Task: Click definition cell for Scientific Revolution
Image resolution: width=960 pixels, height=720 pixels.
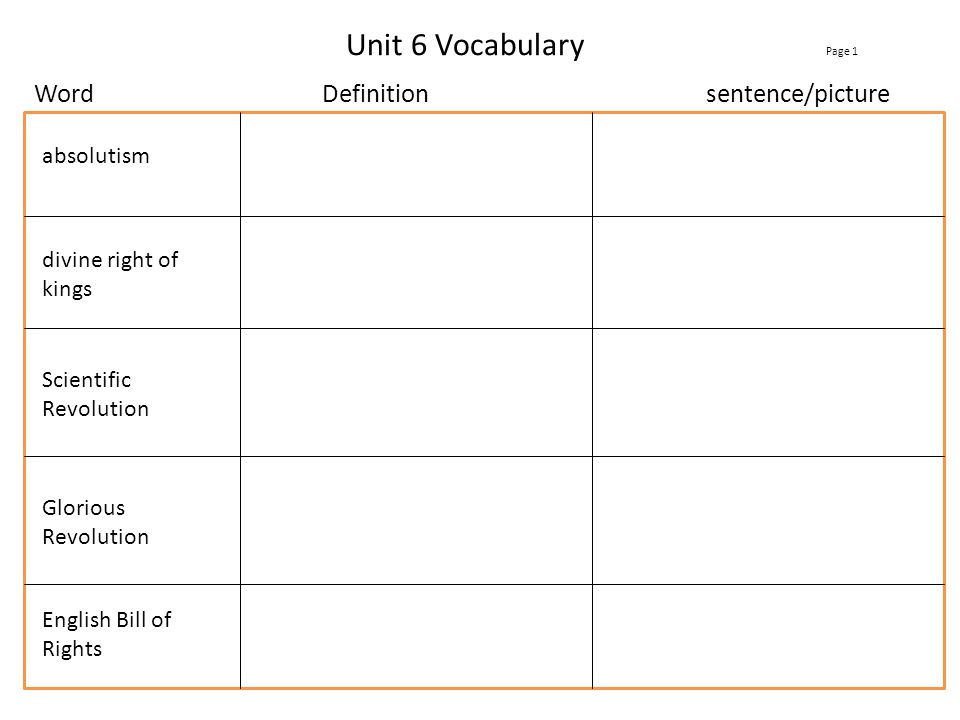Action: point(416,392)
